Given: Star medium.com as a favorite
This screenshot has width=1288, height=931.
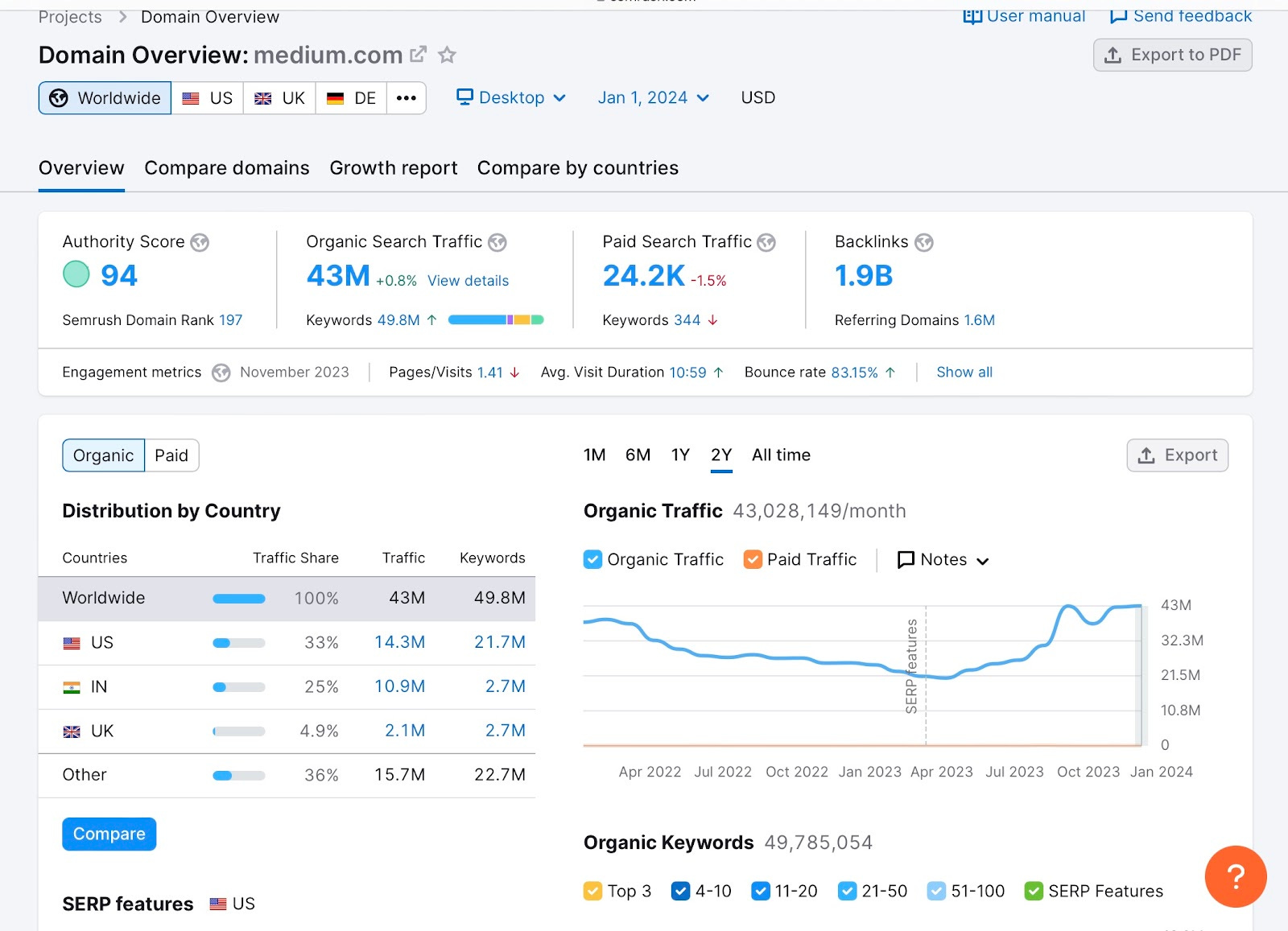Looking at the screenshot, I should [447, 55].
